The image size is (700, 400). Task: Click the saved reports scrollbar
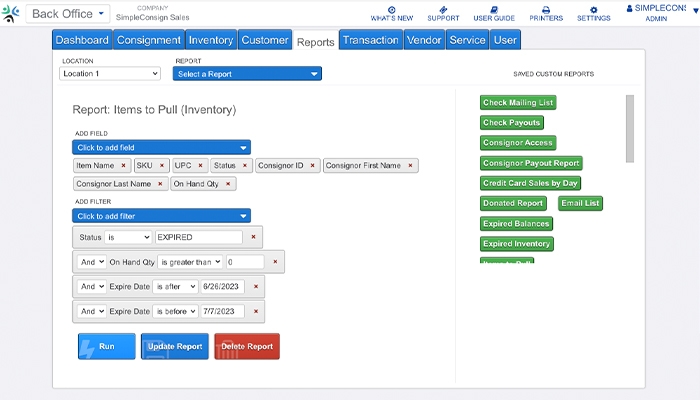[x=629, y=128]
